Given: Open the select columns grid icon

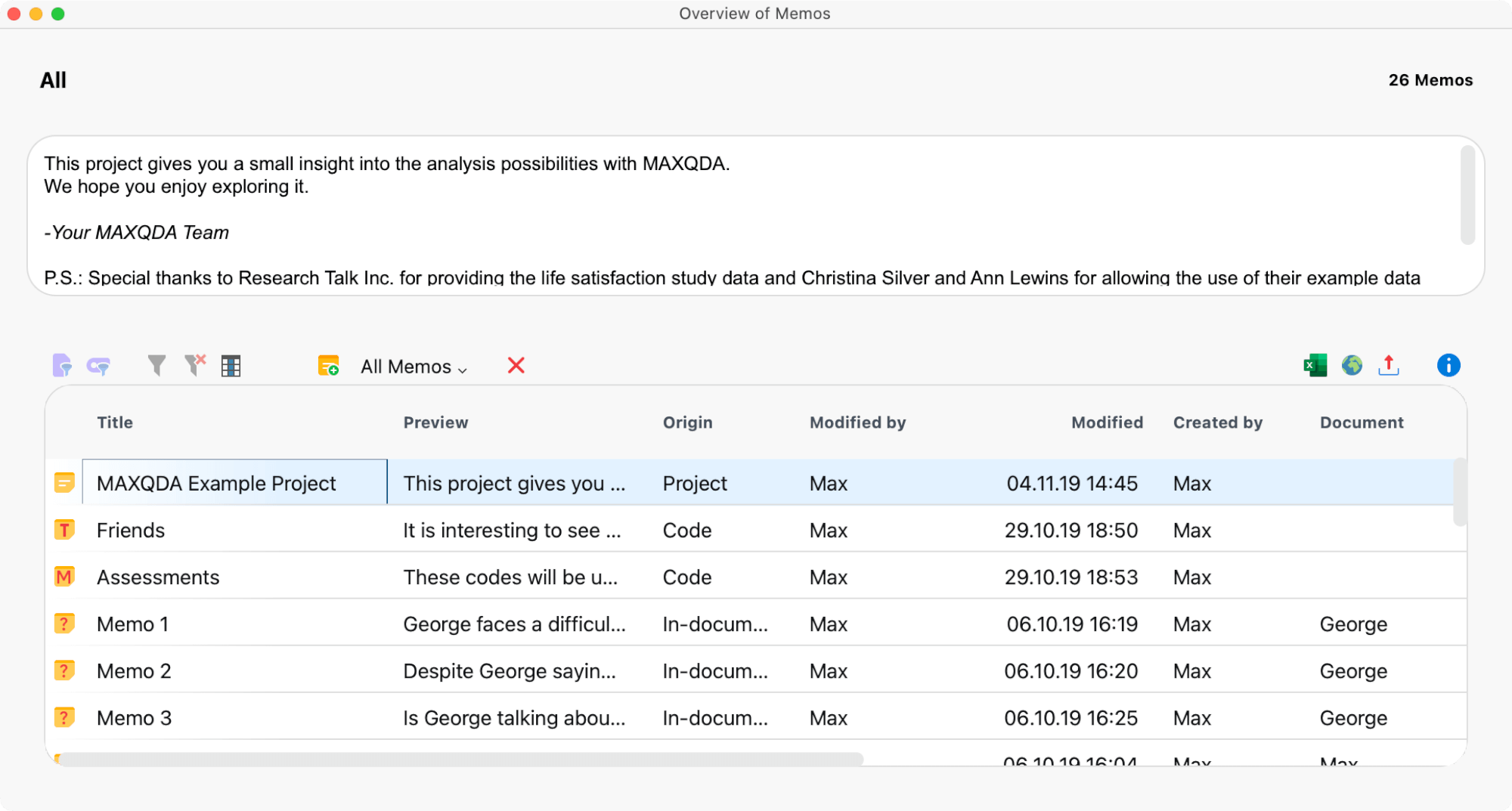Looking at the screenshot, I should click(x=231, y=366).
